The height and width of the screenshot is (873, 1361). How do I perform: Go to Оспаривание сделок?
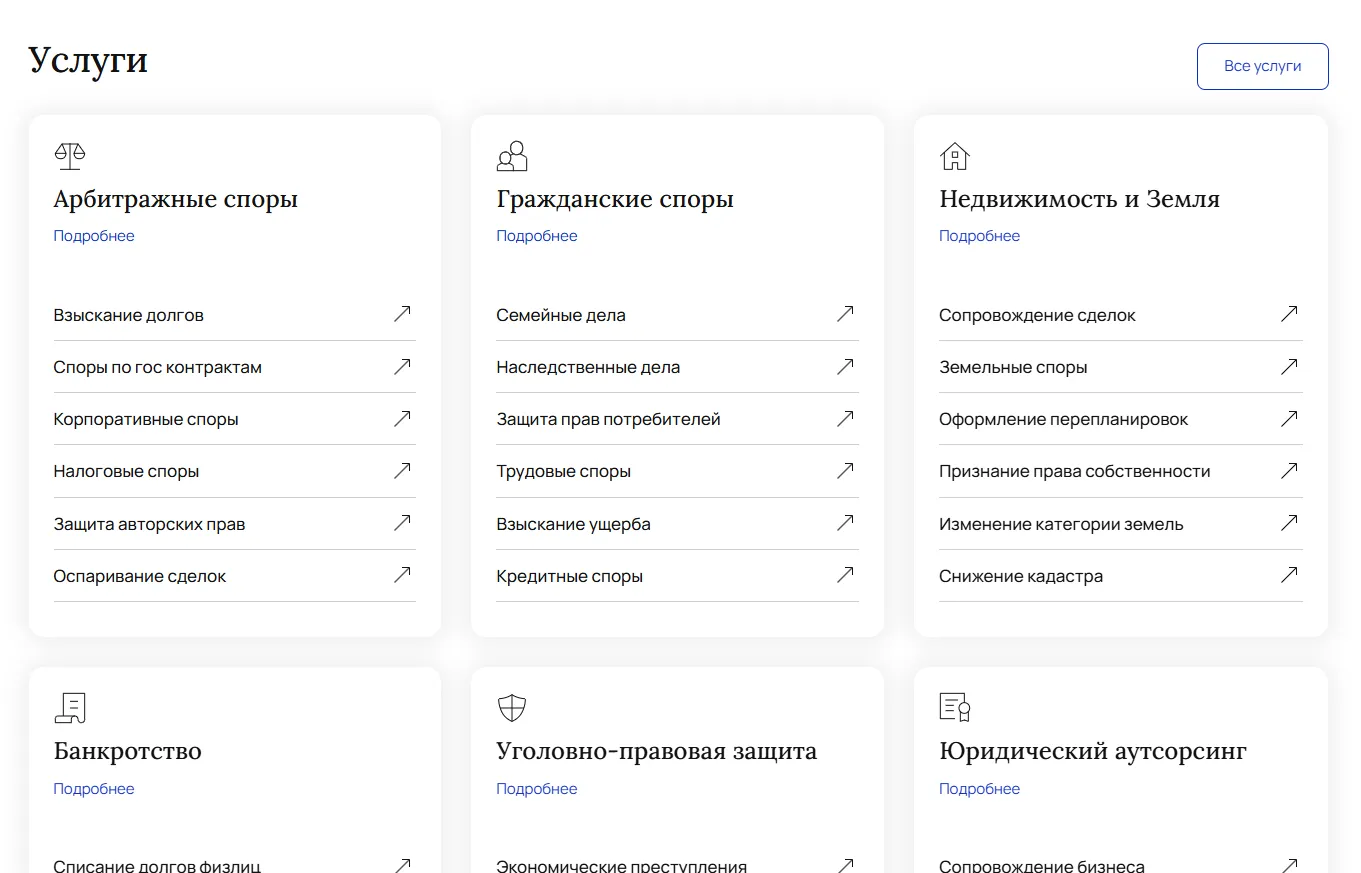pyautogui.click(x=234, y=576)
